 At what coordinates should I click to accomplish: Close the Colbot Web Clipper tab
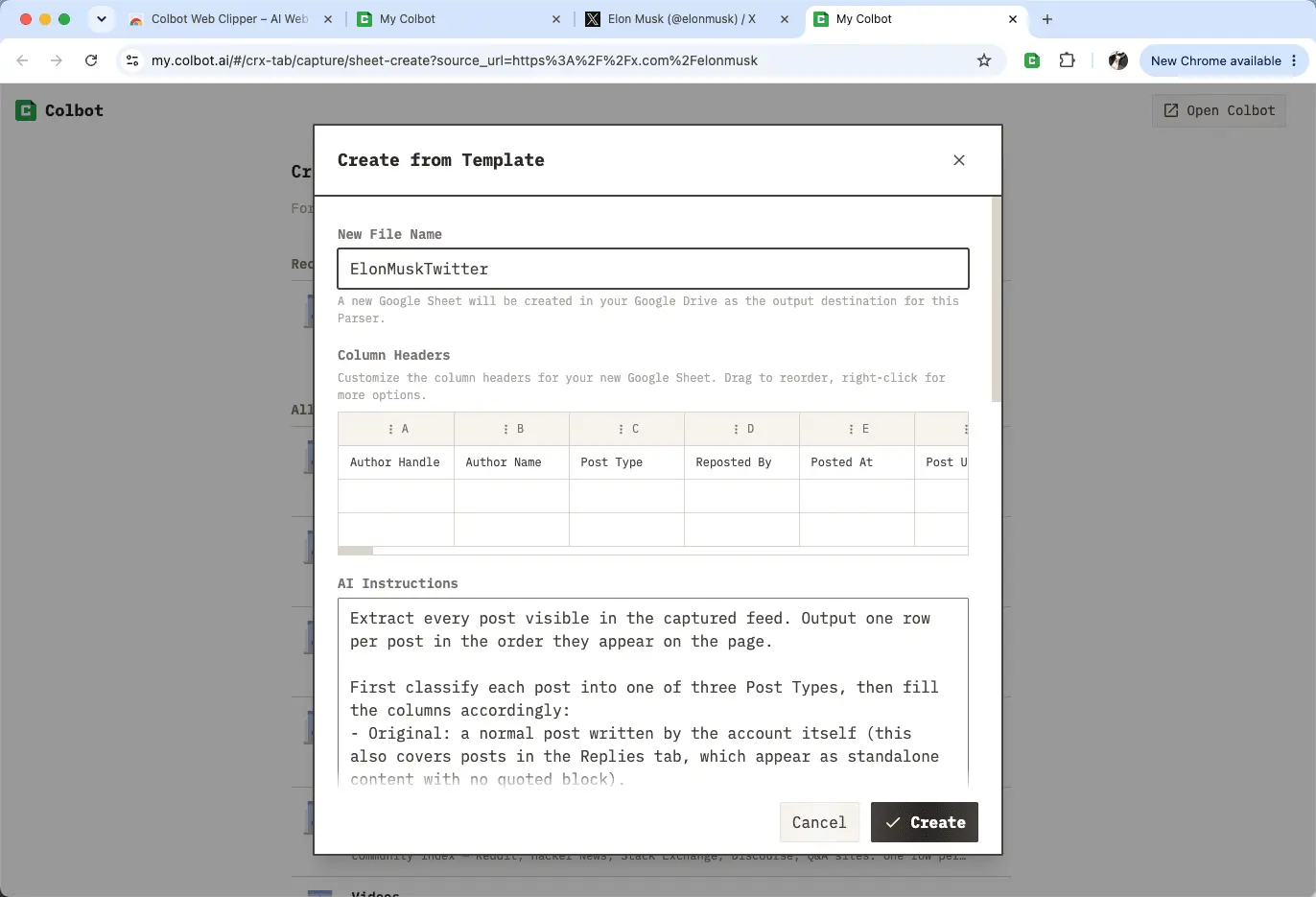pos(328,19)
